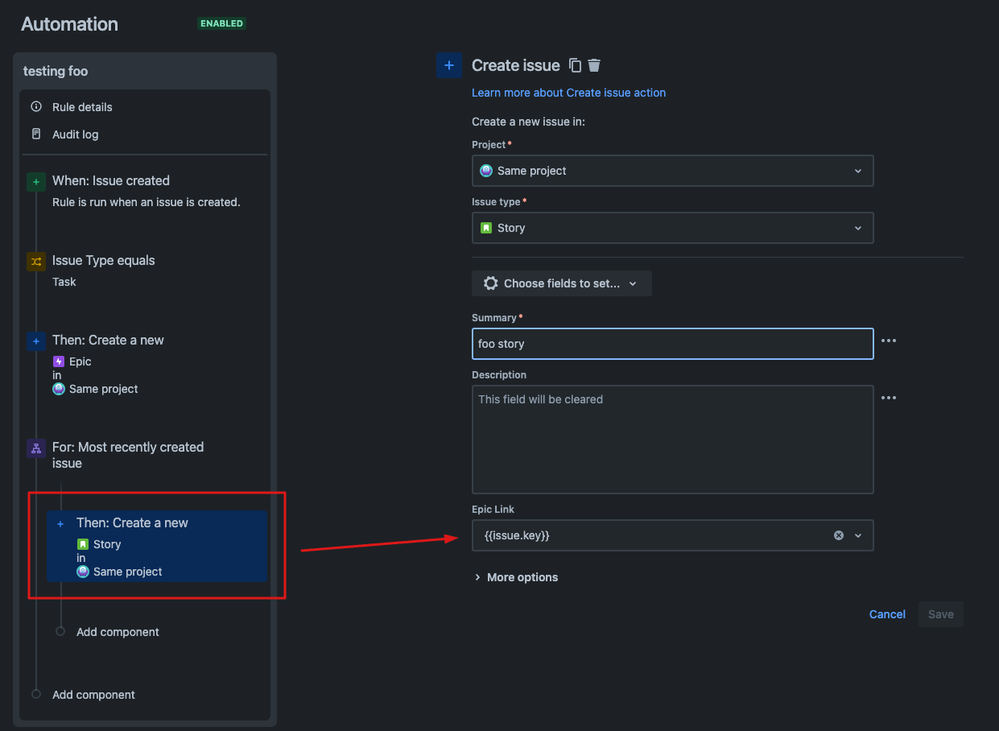Click the Summary field with foo story
The height and width of the screenshot is (731, 999).
tap(673, 344)
